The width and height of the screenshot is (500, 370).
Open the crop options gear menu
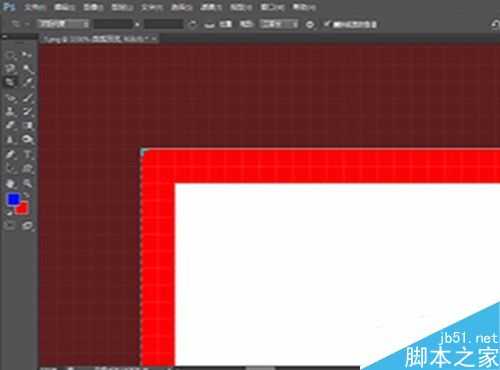pos(310,24)
